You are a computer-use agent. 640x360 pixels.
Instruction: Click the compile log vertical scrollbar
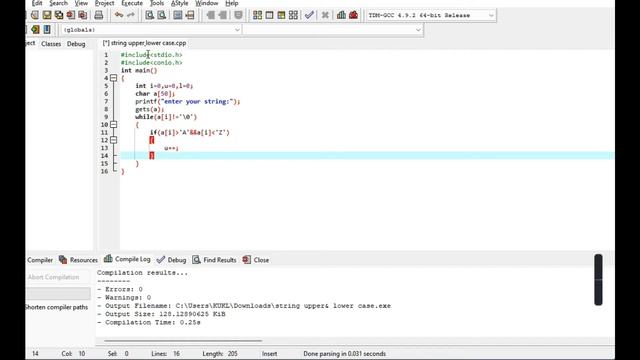click(x=598, y=280)
